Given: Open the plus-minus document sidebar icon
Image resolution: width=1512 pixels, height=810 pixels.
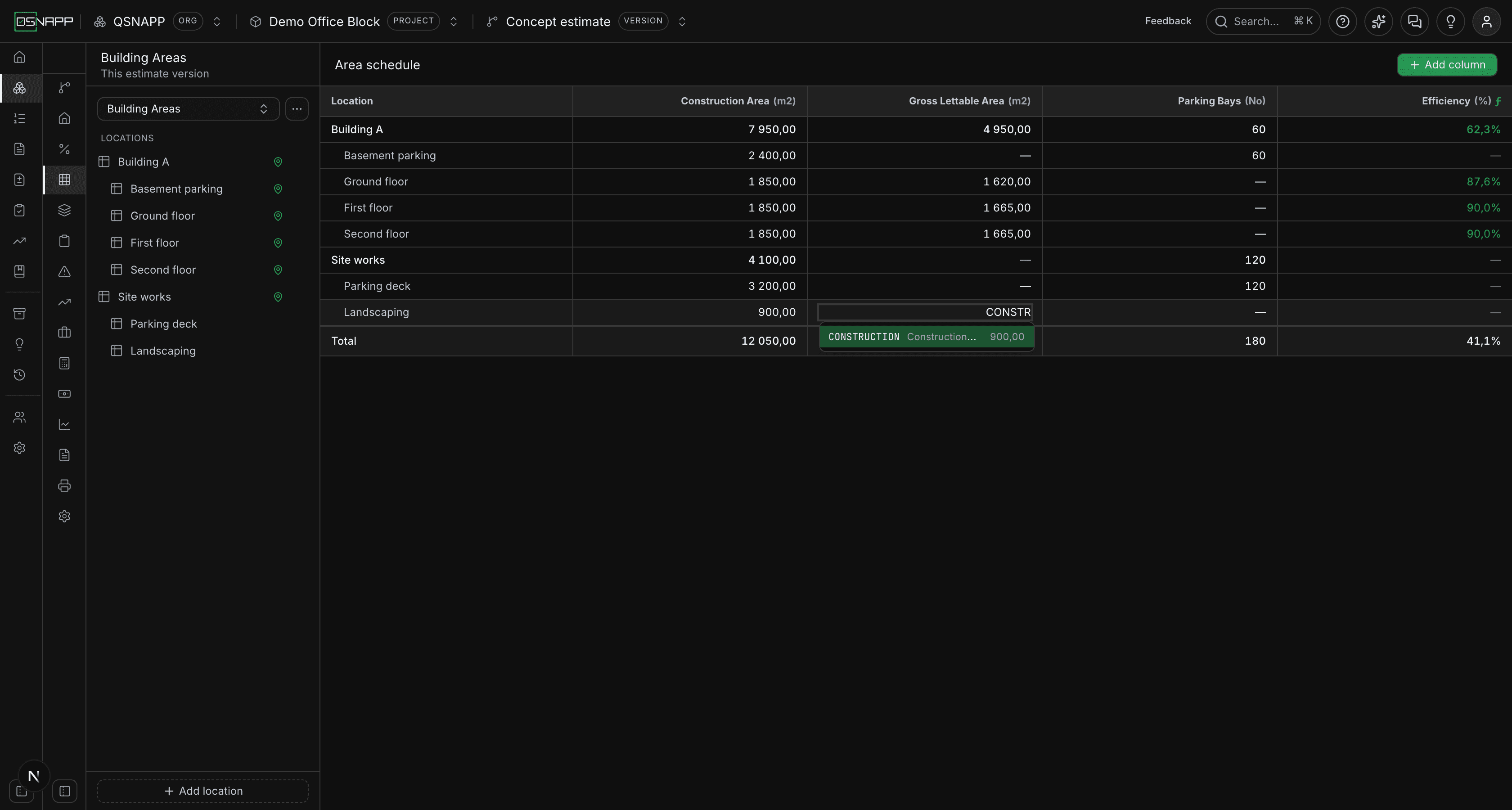Looking at the screenshot, I should click(x=19, y=180).
